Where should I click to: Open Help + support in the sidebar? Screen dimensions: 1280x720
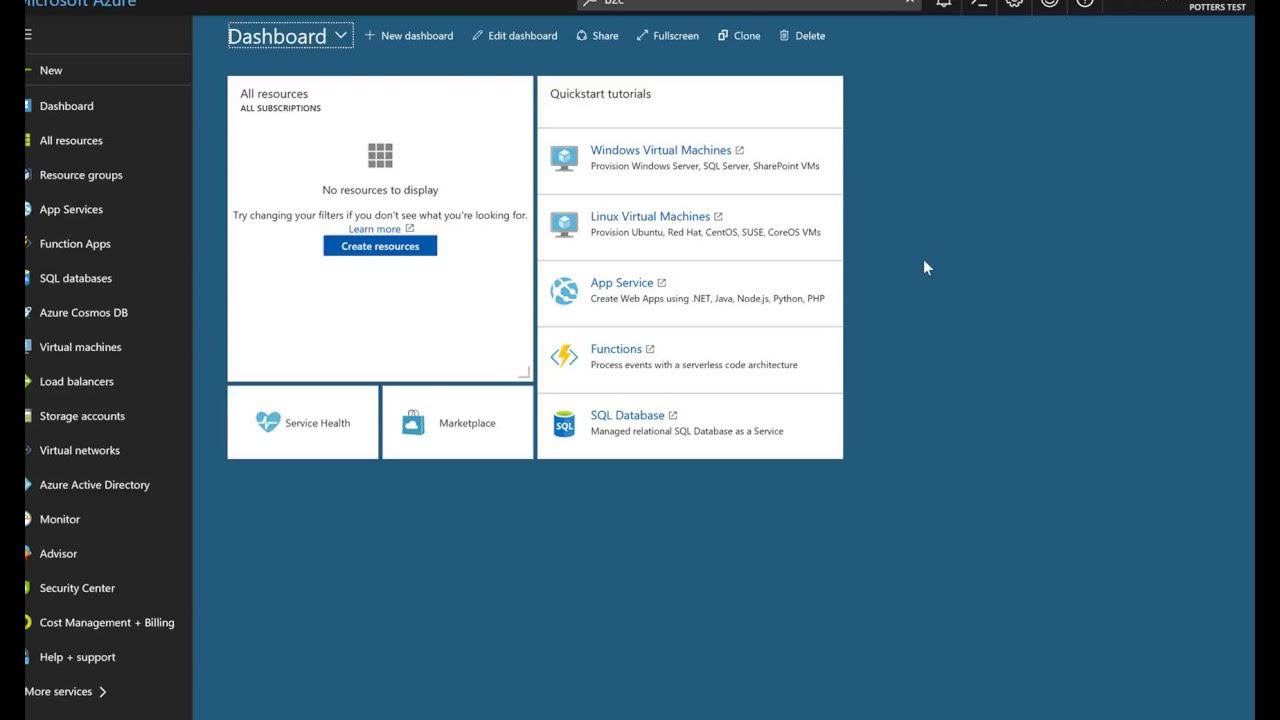coord(108,657)
